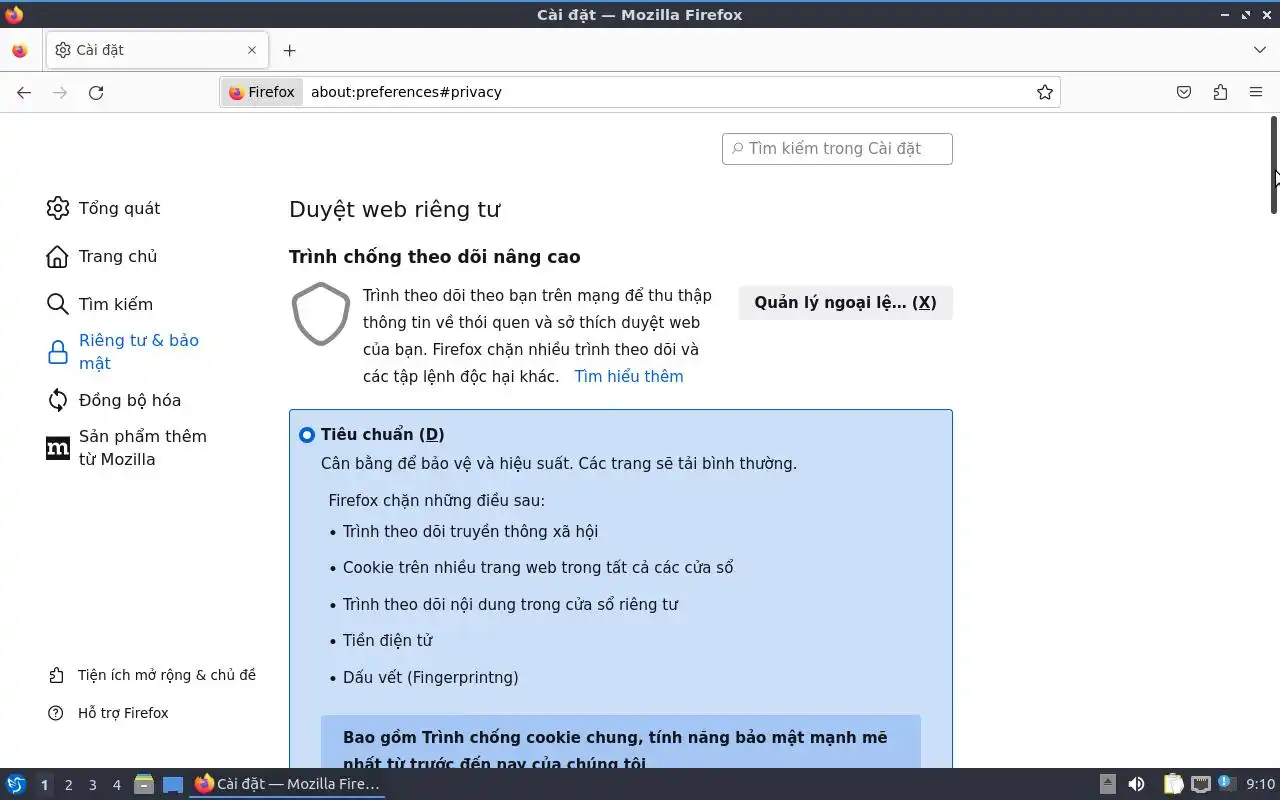Open the Firefox hamburger menu

[1256, 92]
